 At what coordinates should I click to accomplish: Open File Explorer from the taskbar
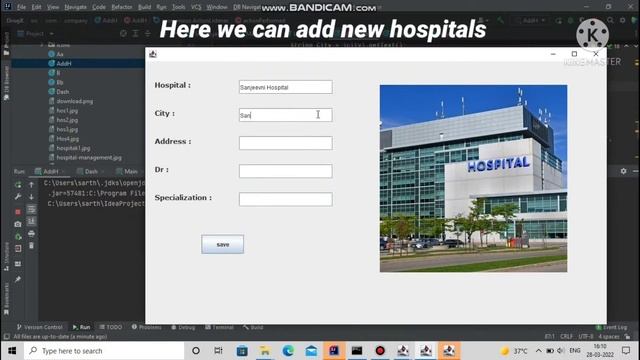(265, 351)
